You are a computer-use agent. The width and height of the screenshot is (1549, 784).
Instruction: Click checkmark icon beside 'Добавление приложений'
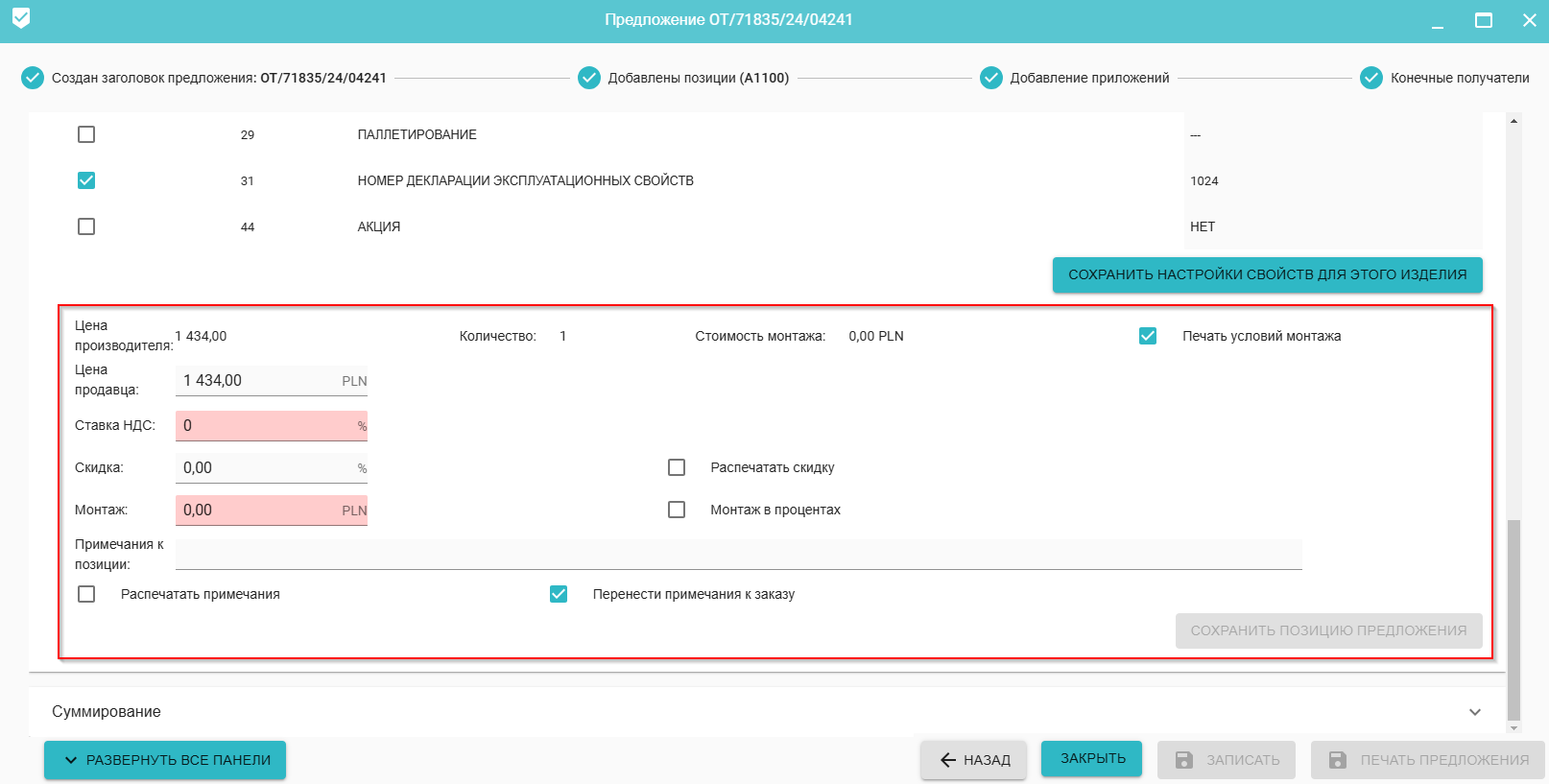991,78
